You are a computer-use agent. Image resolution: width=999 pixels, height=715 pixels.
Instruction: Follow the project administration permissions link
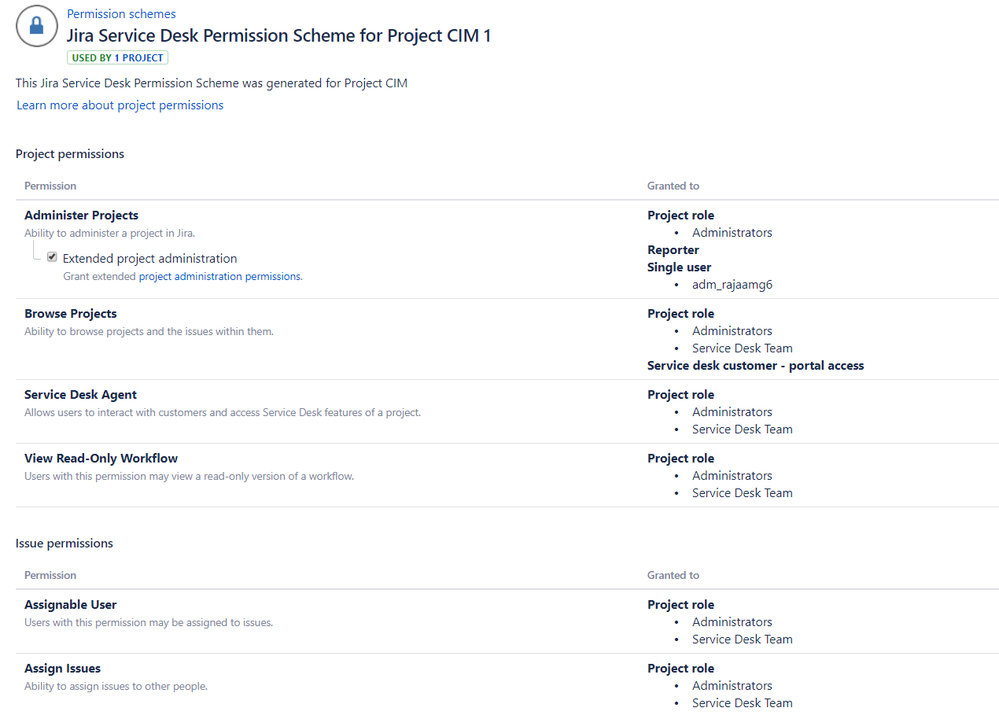tap(220, 276)
